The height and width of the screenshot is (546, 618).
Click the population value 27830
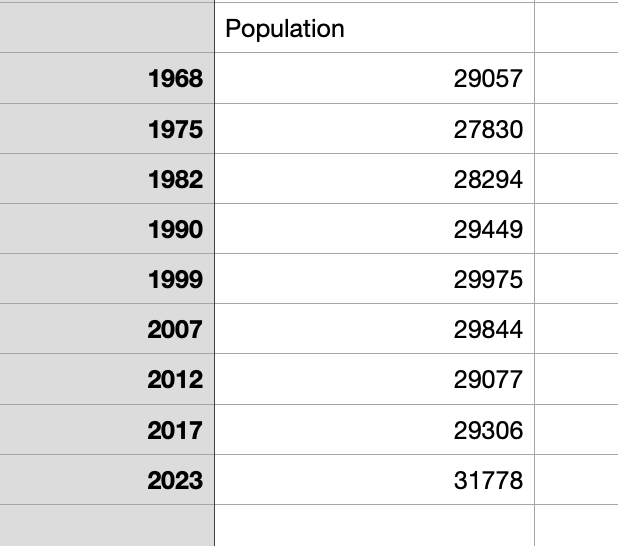tap(374, 129)
